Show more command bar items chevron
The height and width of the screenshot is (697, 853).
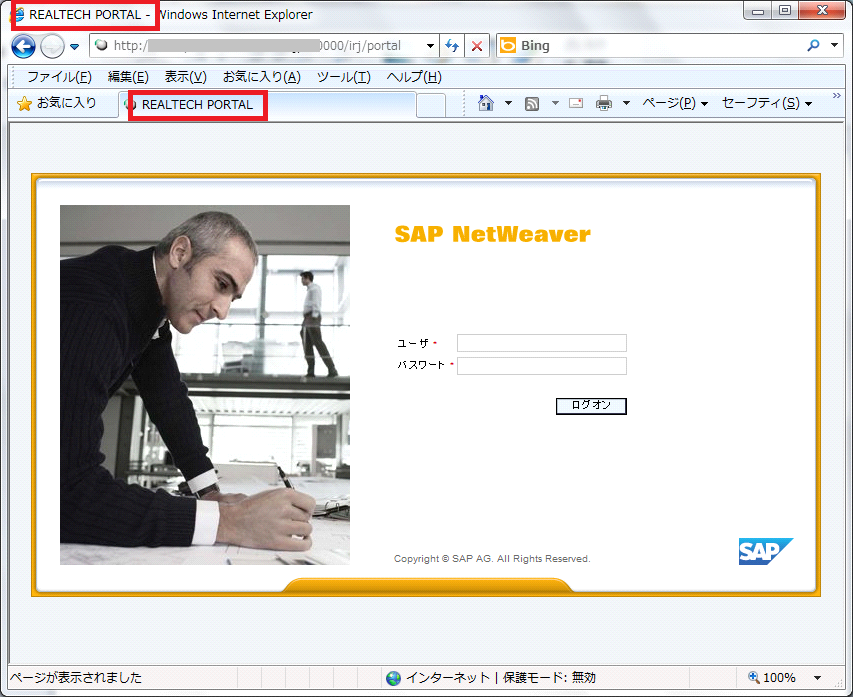point(837,96)
